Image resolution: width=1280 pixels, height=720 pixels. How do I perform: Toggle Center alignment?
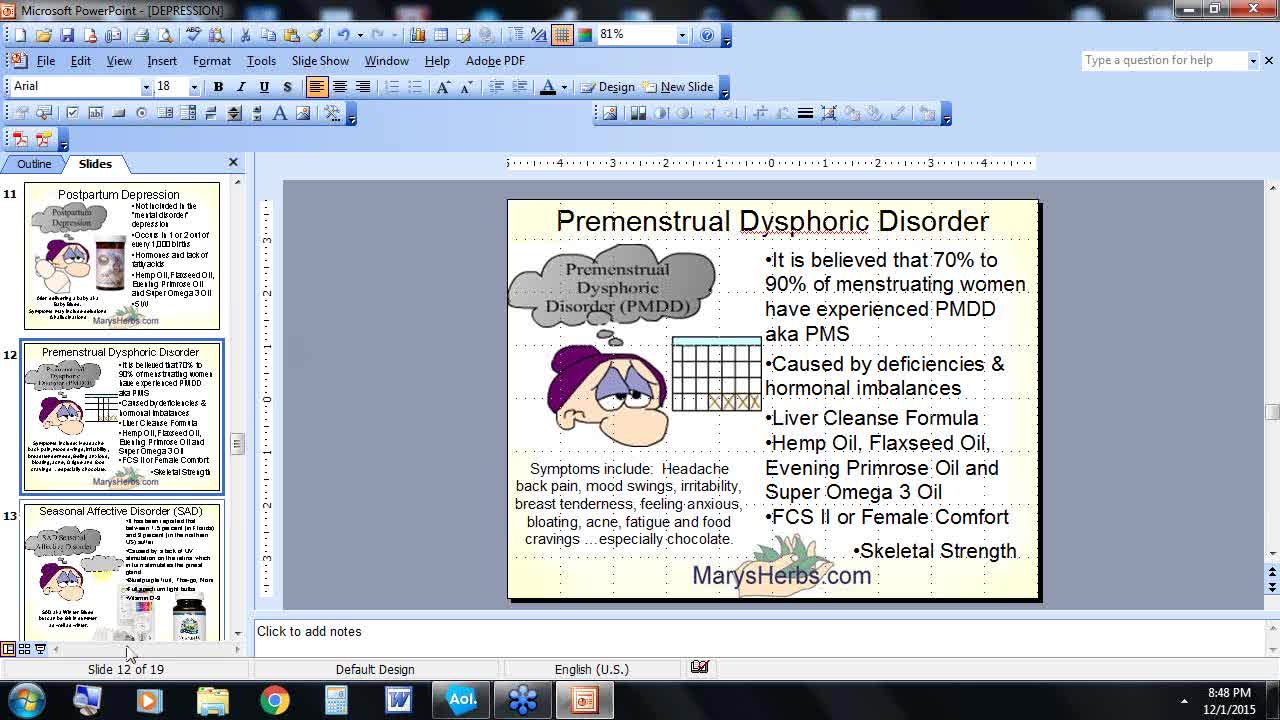339,87
